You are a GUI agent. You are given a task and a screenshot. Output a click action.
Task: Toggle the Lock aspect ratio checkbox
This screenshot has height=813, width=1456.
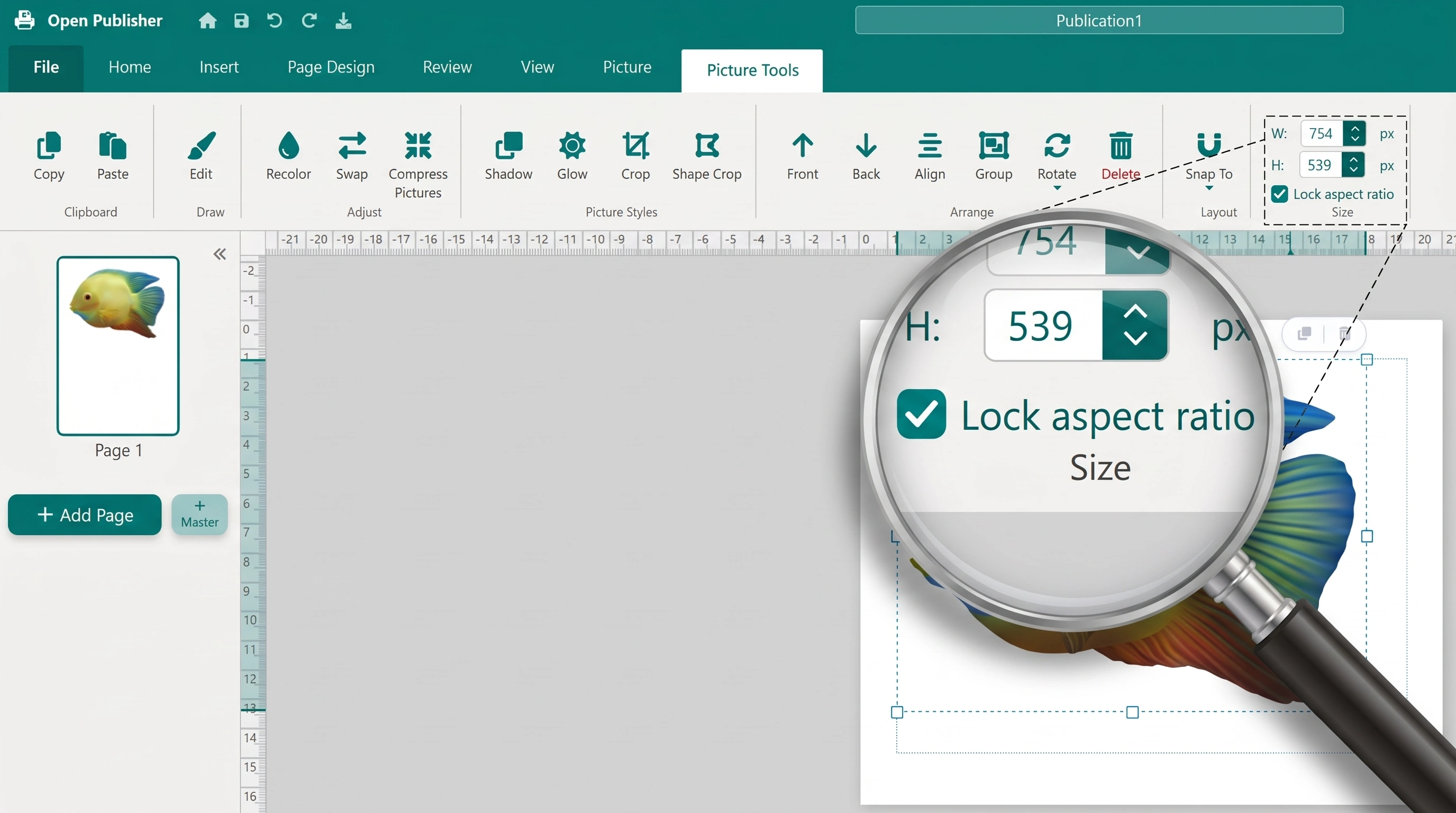pos(1279,194)
